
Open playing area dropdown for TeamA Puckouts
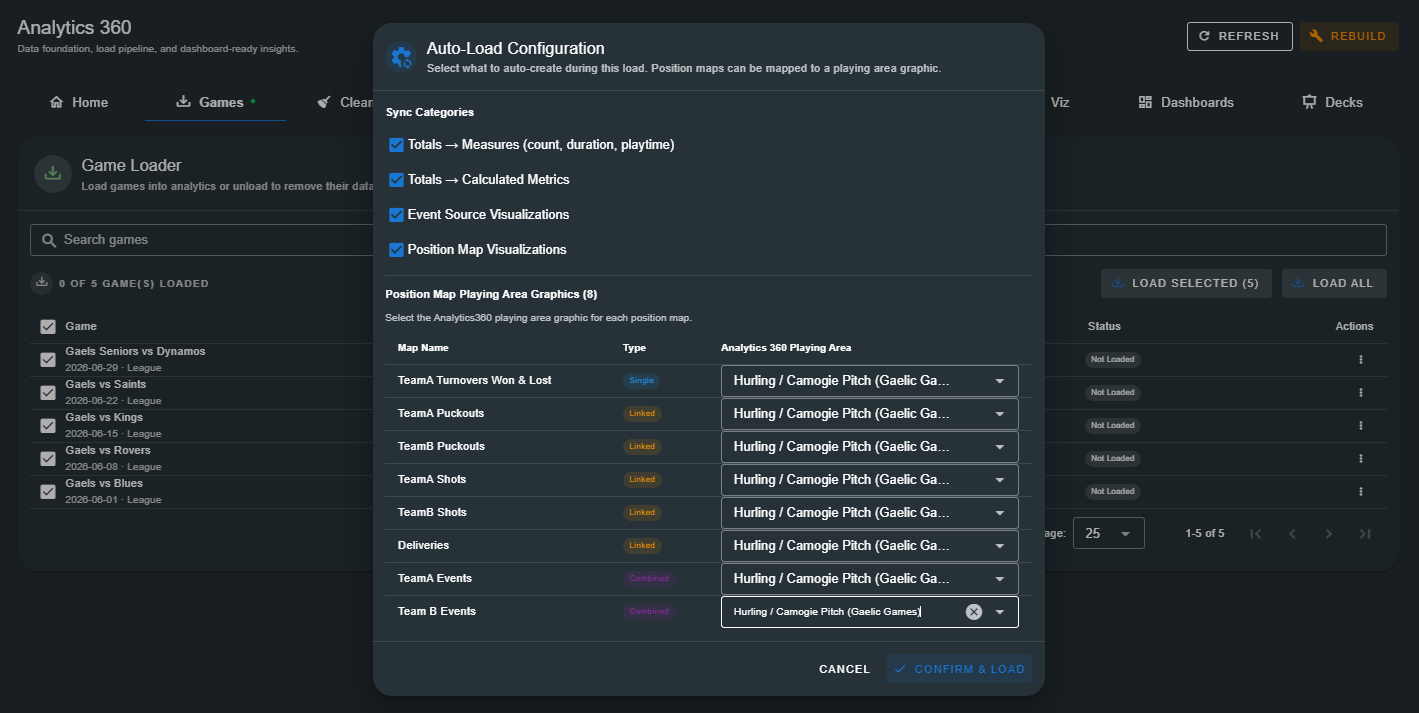[x=869, y=414]
